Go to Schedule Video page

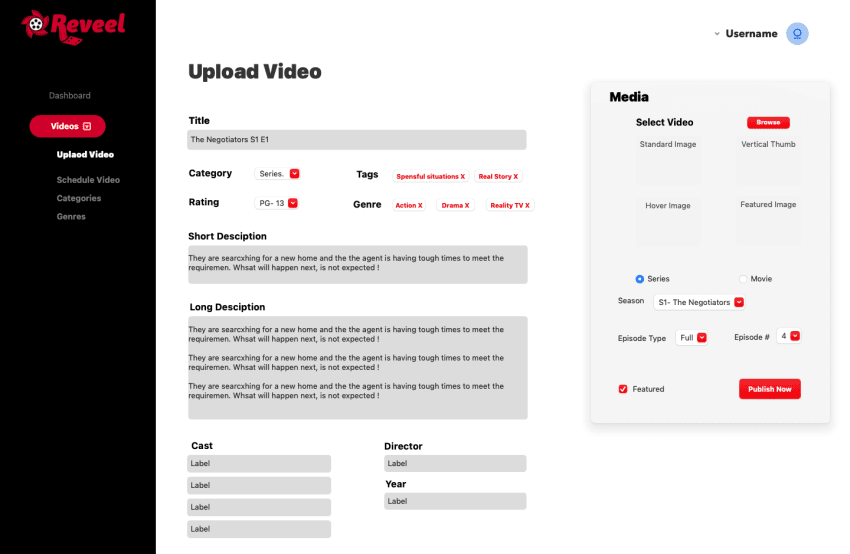[88, 179]
